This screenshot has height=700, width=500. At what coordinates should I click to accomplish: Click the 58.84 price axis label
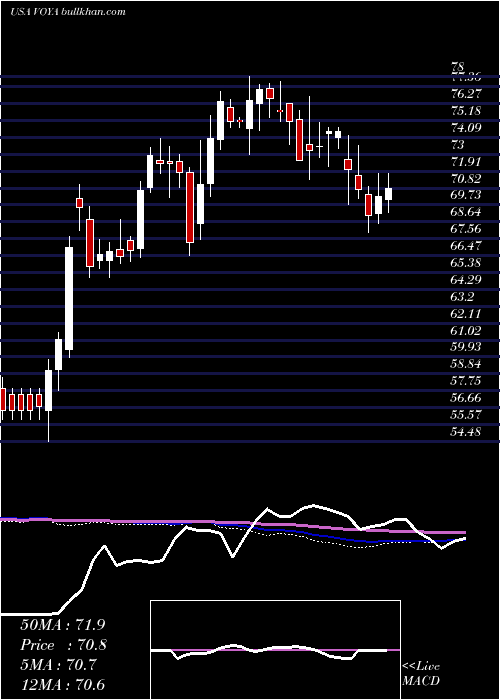[x=467, y=364]
